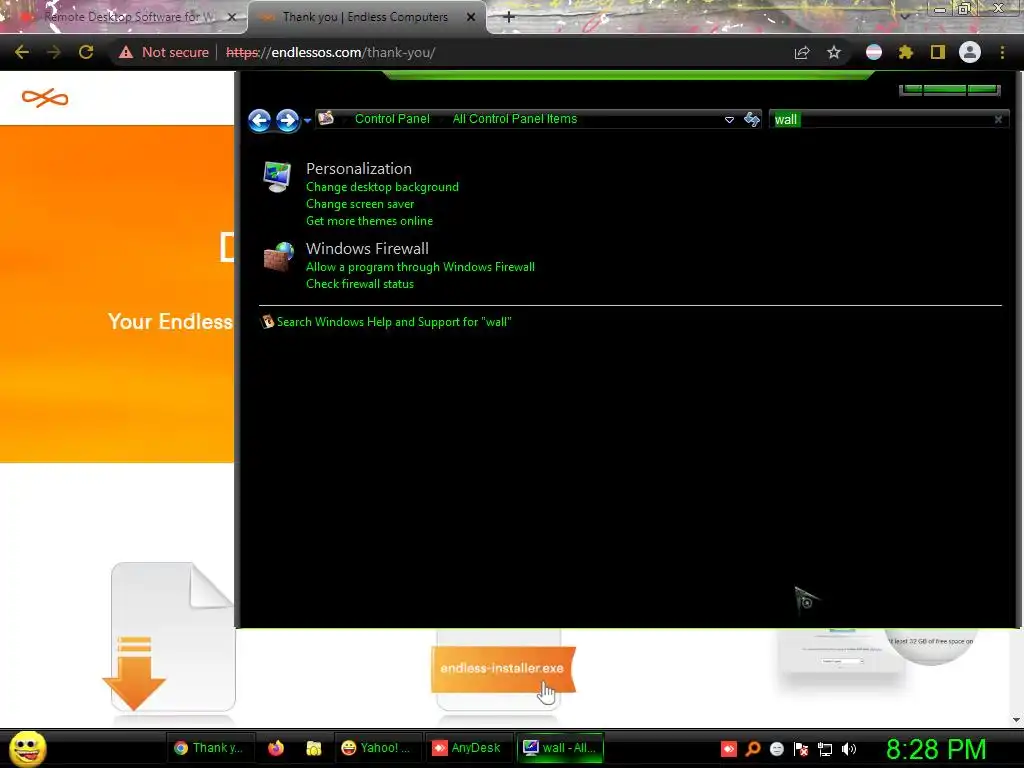The width and height of the screenshot is (1024, 768).
Task: Click the Action Center flag tray icon
Action: [801, 748]
